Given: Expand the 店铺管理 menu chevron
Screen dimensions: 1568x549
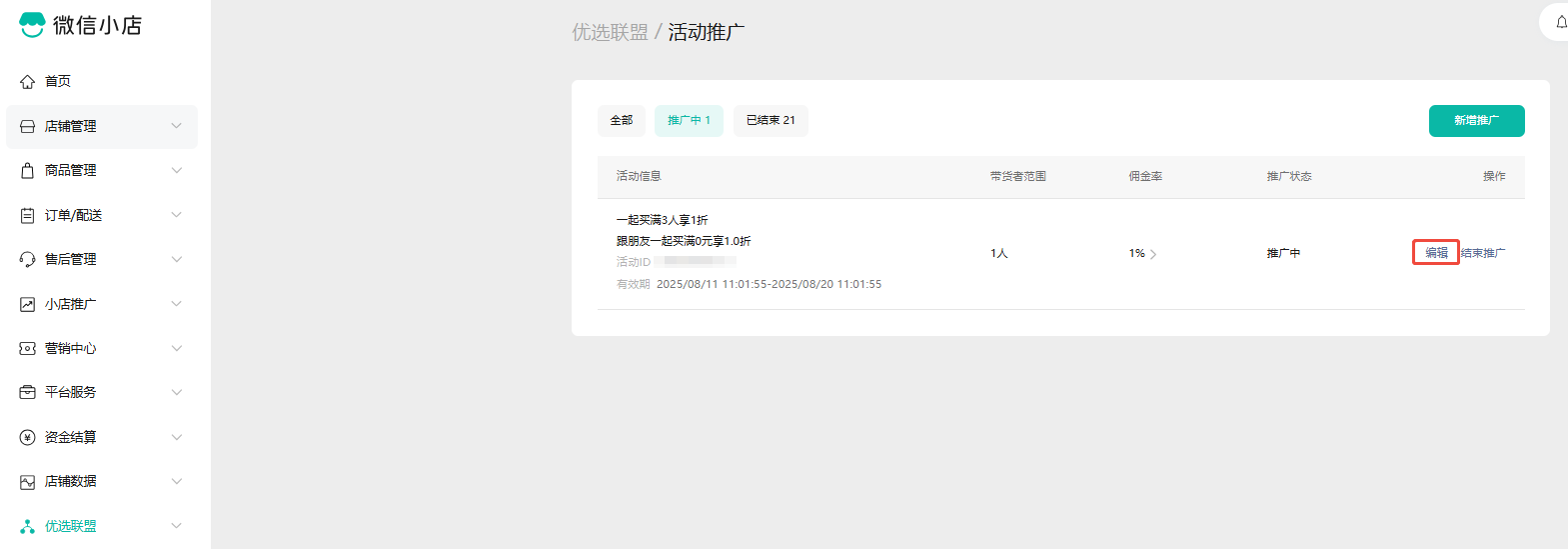Looking at the screenshot, I should (x=176, y=126).
